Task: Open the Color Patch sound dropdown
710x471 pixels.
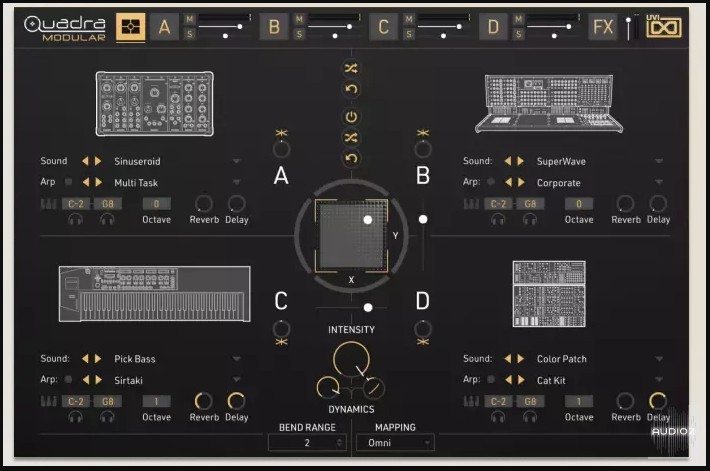Action: point(659,359)
